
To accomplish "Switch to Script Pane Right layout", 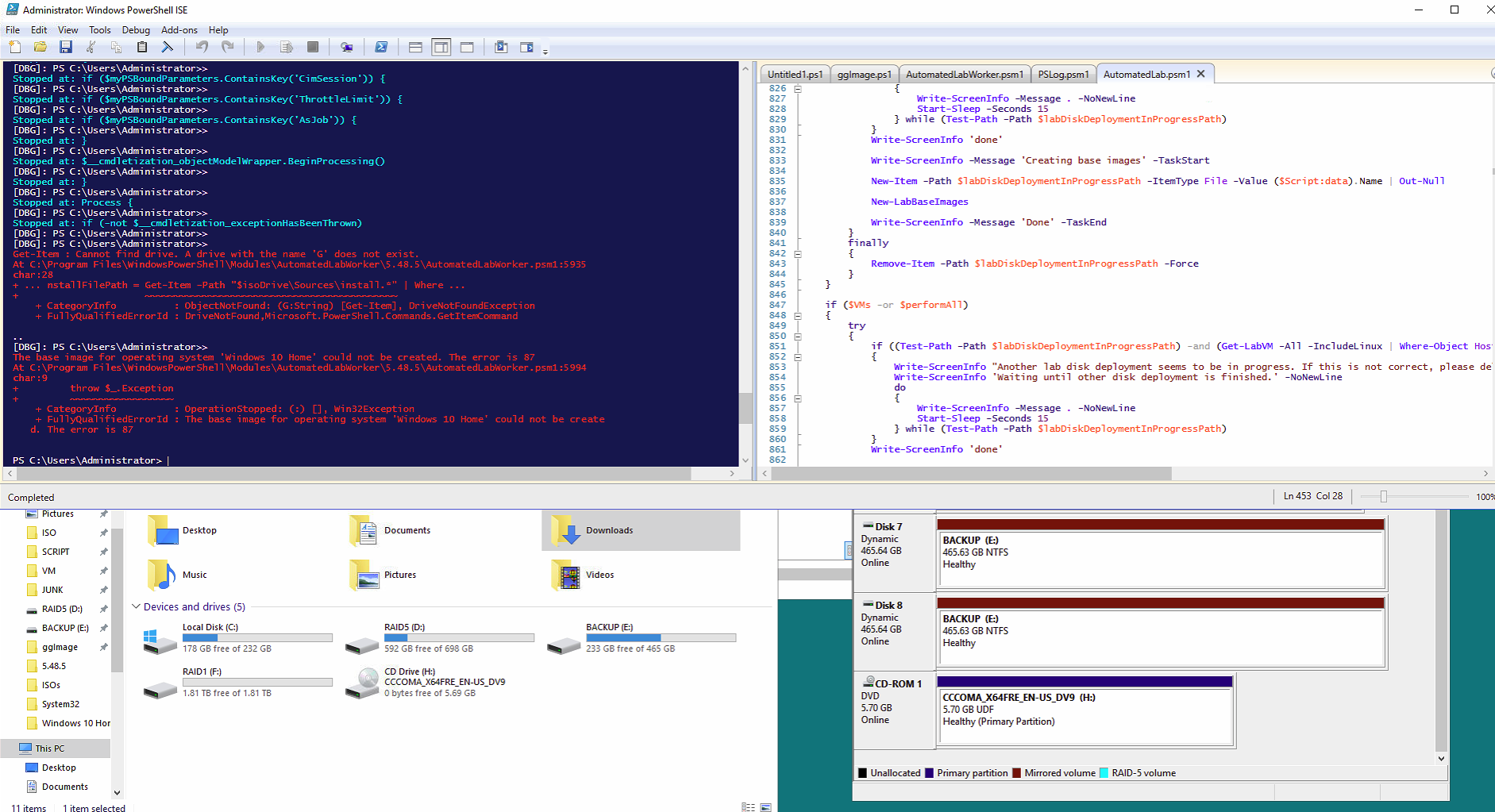I will click(x=441, y=47).
